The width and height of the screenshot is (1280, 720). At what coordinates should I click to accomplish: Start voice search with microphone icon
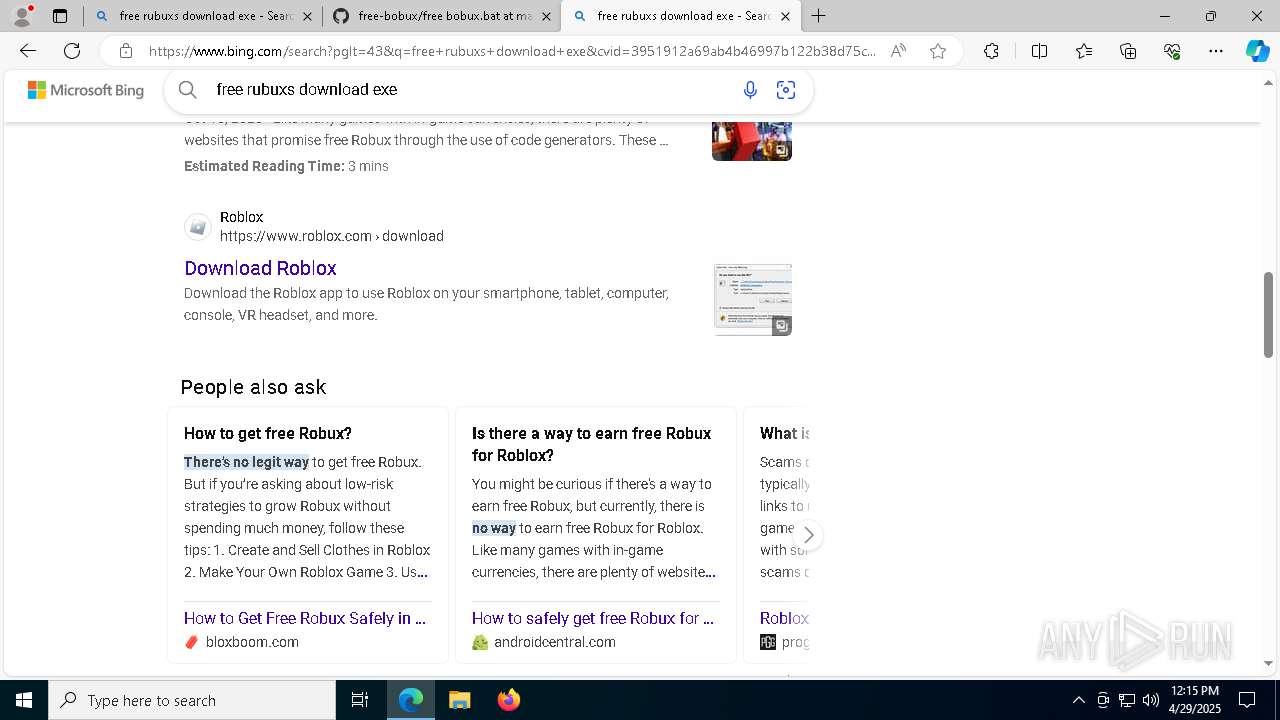coord(750,90)
